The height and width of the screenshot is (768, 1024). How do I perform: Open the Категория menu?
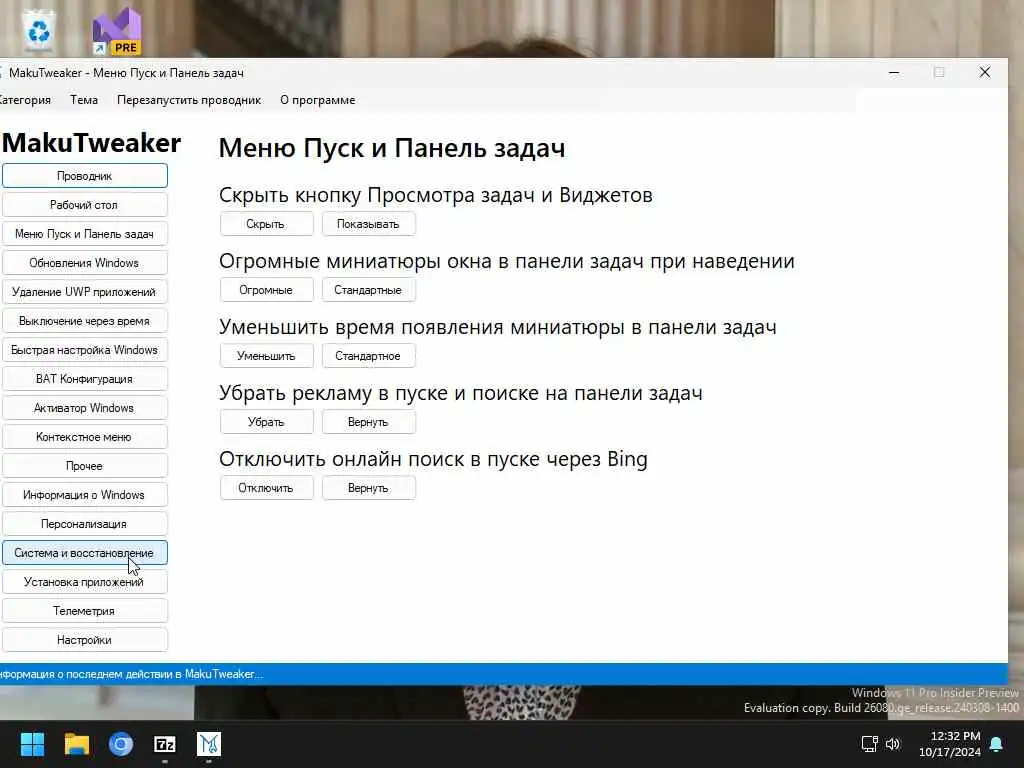pos(25,100)
